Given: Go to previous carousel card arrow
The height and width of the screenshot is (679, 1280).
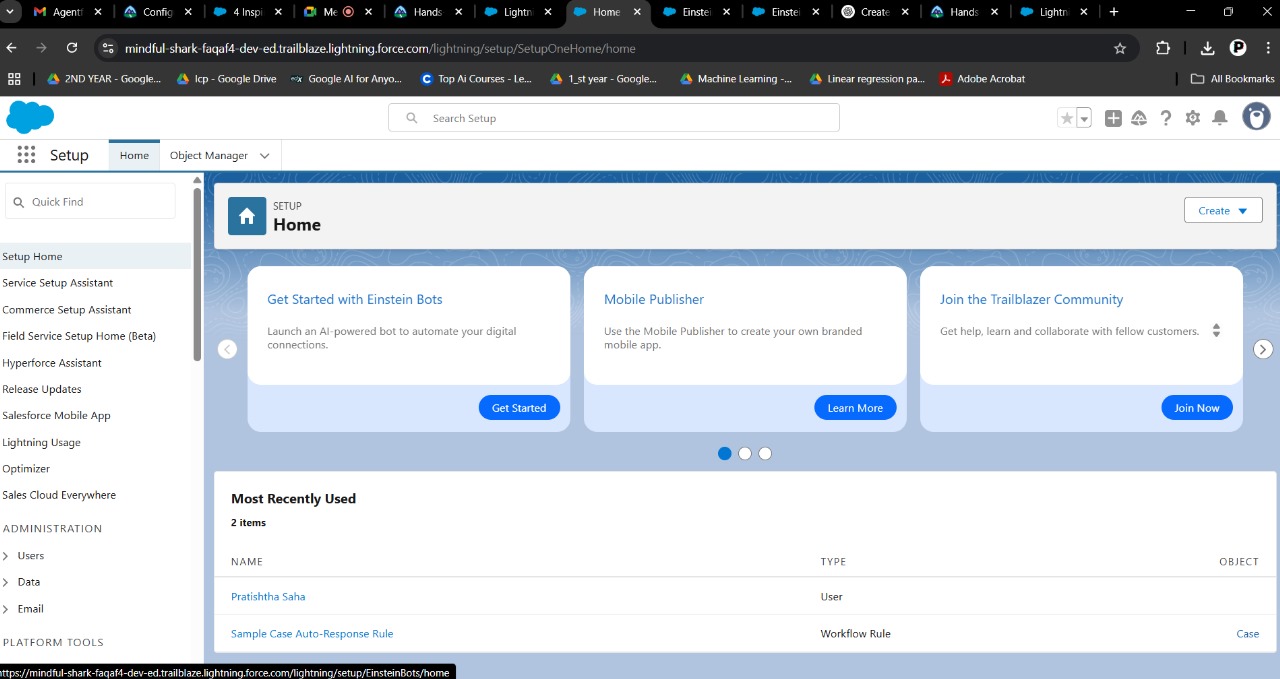Looking at the screenshot, I should click(227, 349).
